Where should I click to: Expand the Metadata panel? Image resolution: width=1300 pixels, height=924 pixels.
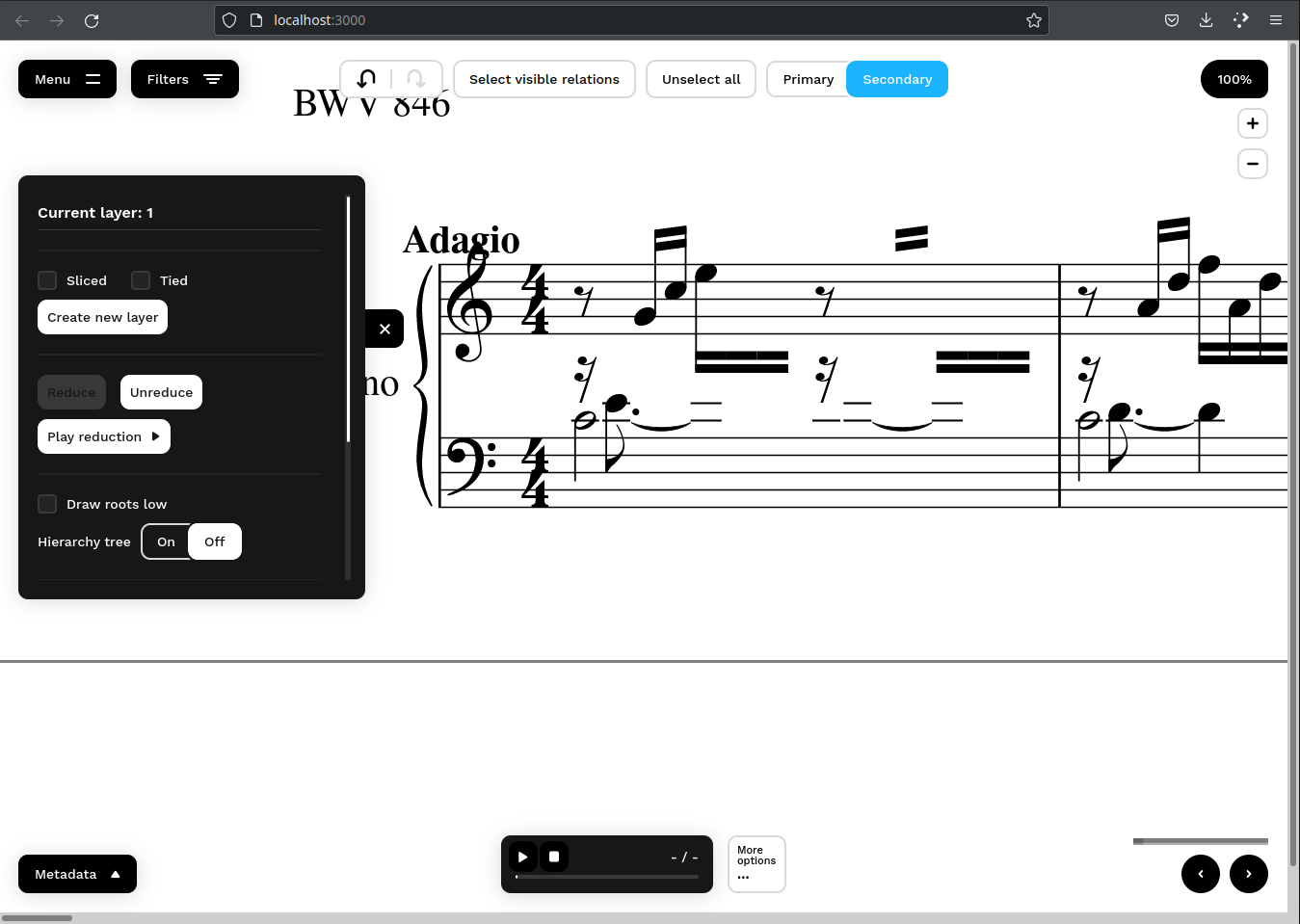pyautogui.click(x=77, y=874)
